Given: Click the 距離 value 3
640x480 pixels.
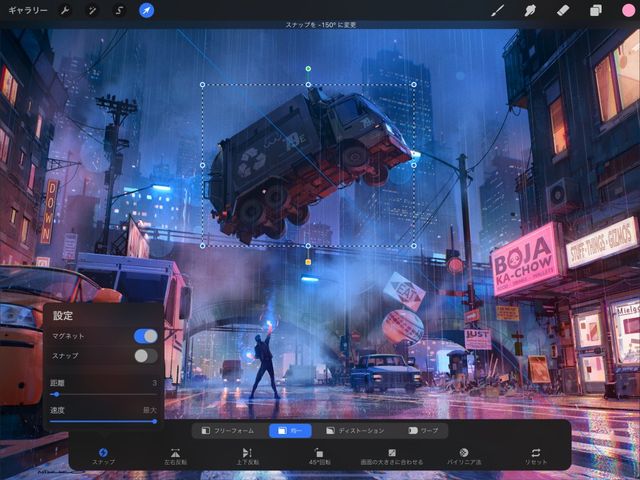Looking at the screenshot, I should coord(154,383).
